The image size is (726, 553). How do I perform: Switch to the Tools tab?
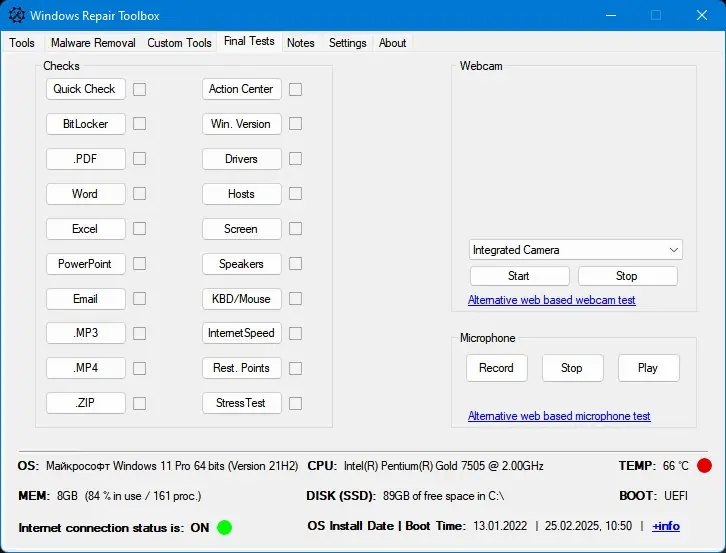click(22, 43)
